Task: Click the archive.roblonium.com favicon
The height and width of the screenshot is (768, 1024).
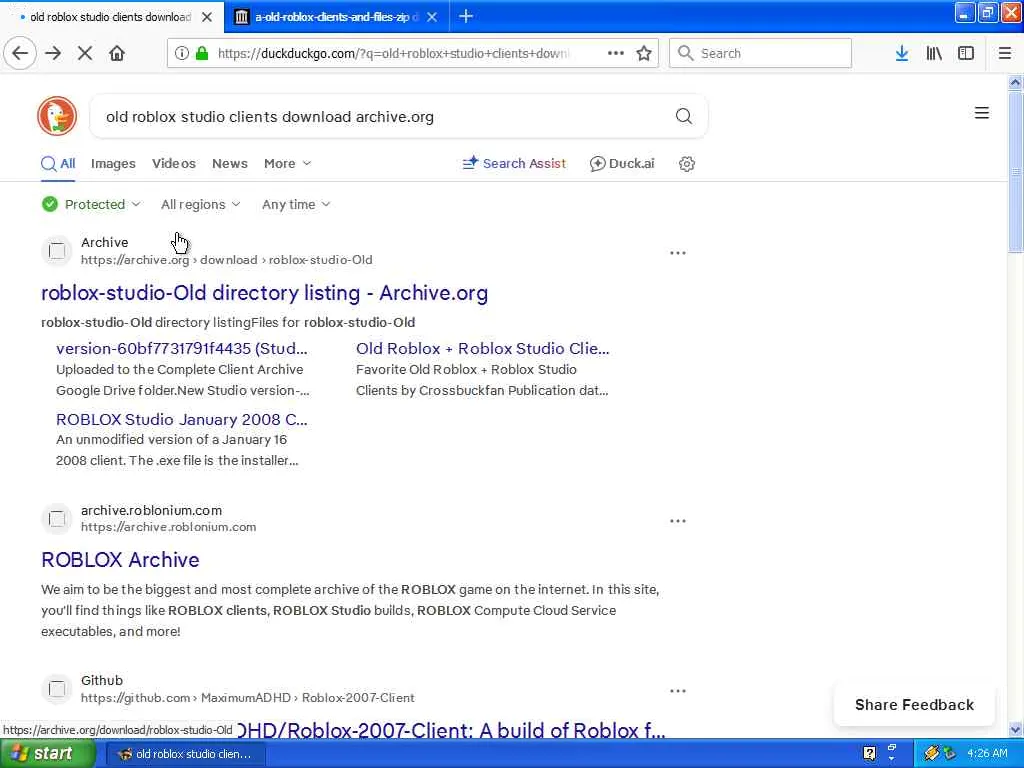Action: coord(57,519)
